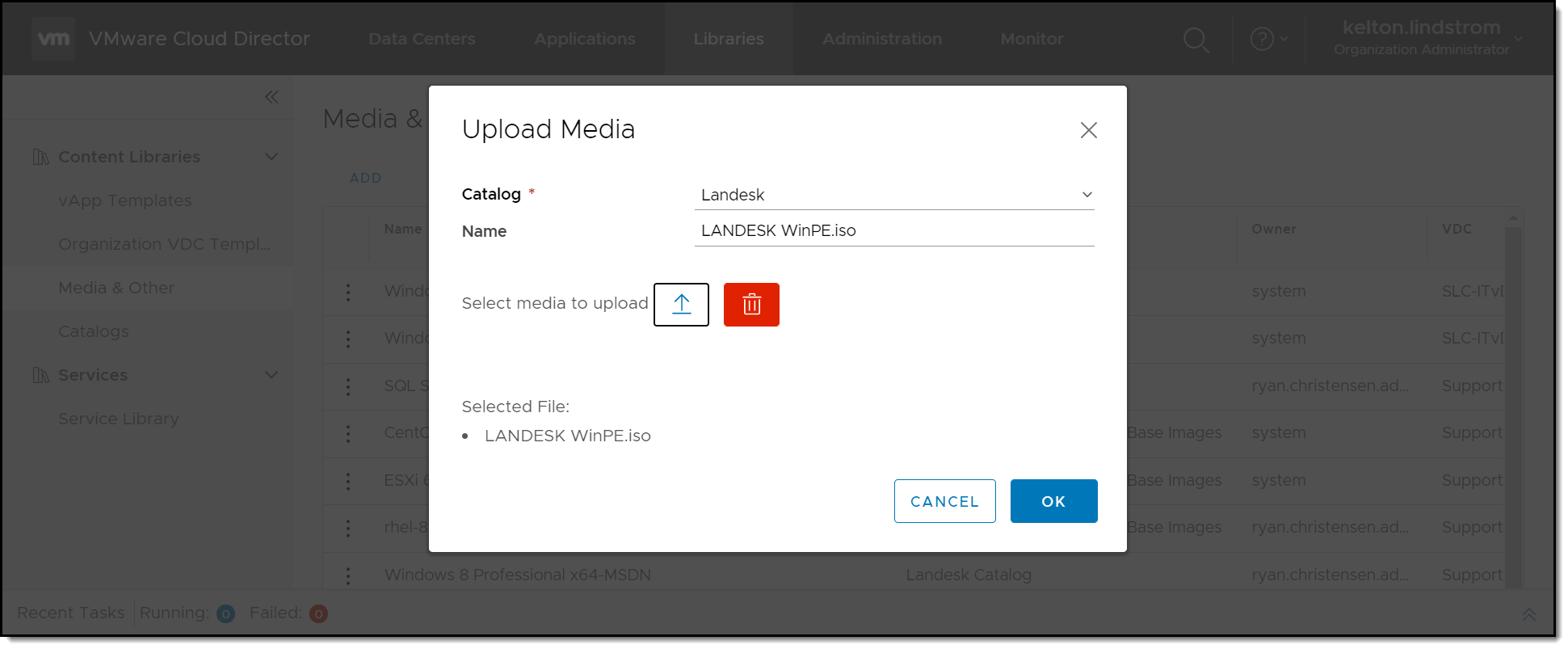Open the Catalog dropdown showing Landesk
1568x649 pixels.
tap(893, 195)
